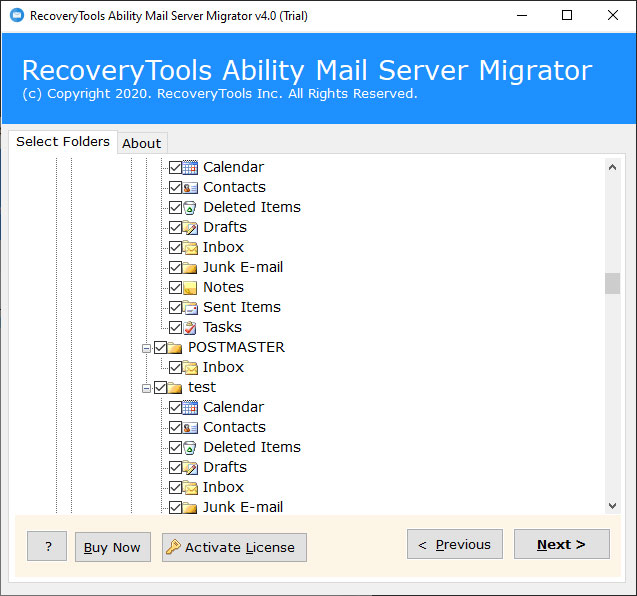Uncheck the Contacts checkbox above POSTMASTER
Image resolution: width=637 pixels, height=596 pixels.
[x=176, y=187]
